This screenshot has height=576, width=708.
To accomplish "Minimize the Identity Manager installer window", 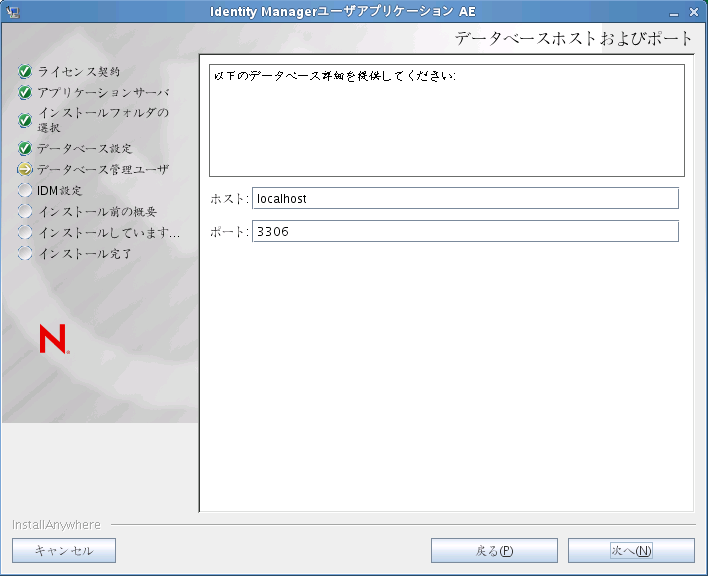I will 674,13.
